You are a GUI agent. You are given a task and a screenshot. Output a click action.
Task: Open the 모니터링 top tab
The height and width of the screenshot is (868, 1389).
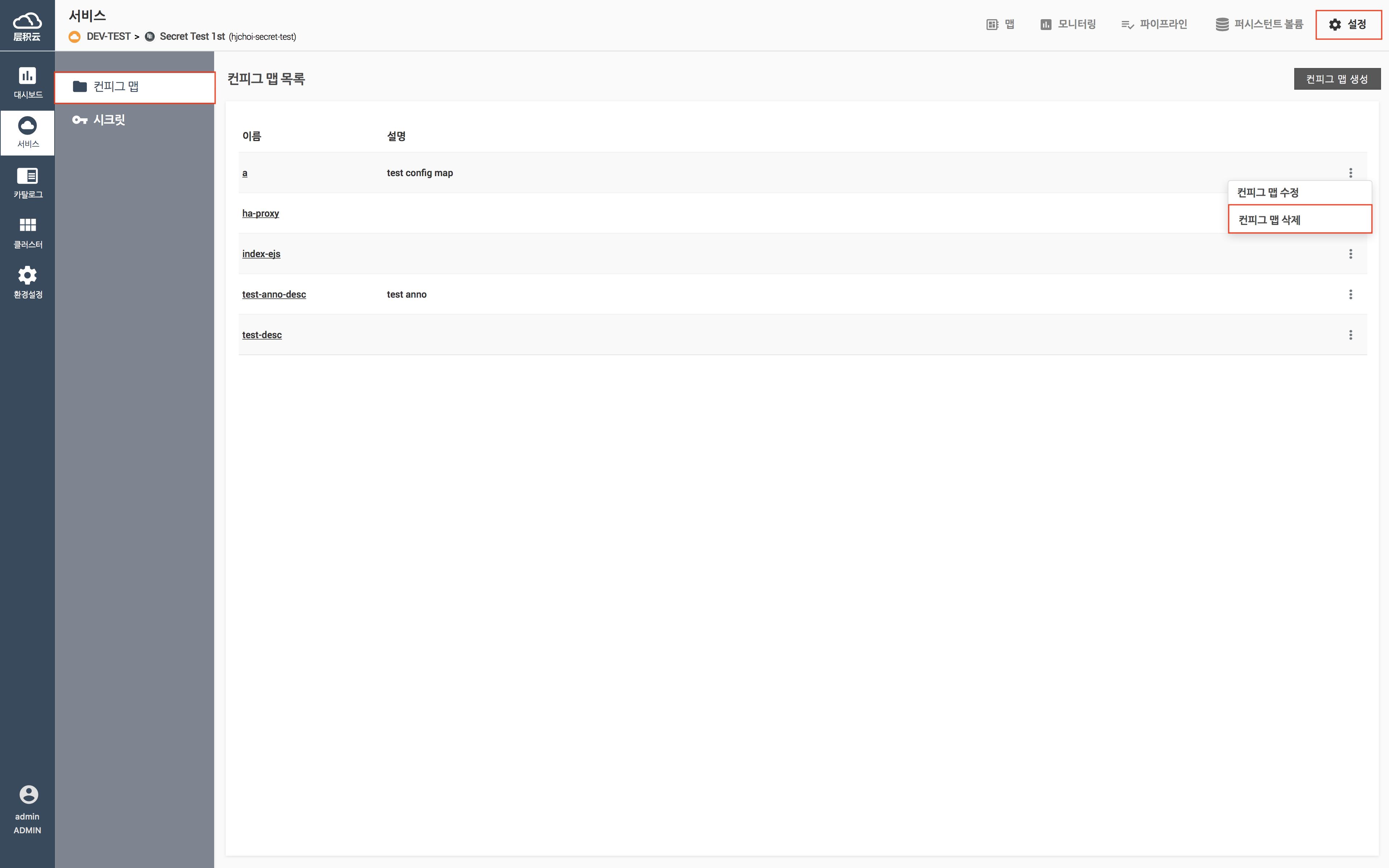pyautogui.click(x=1068, y=24)
